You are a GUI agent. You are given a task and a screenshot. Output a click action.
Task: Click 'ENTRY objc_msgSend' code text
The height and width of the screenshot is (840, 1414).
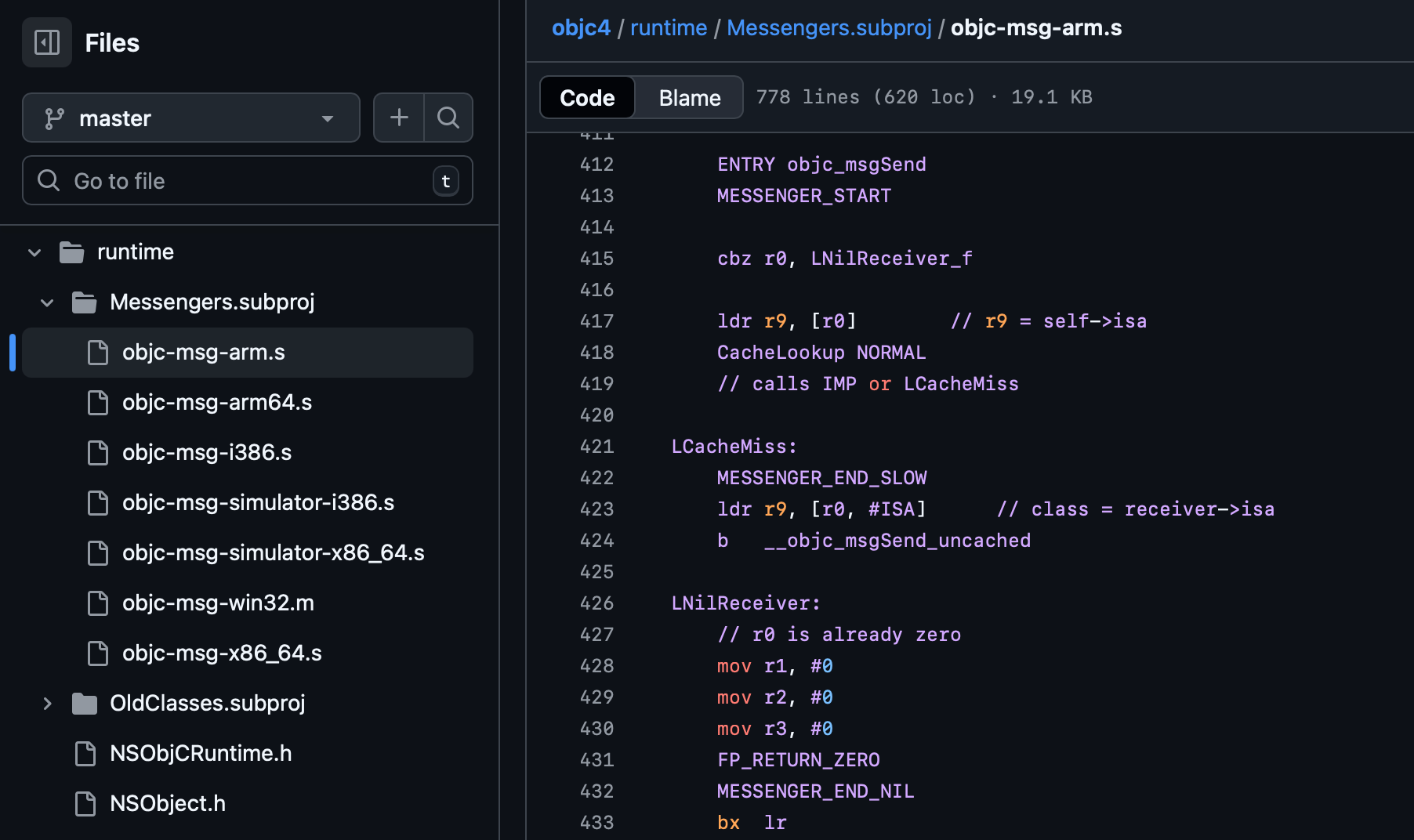click(x=821, y=165)
